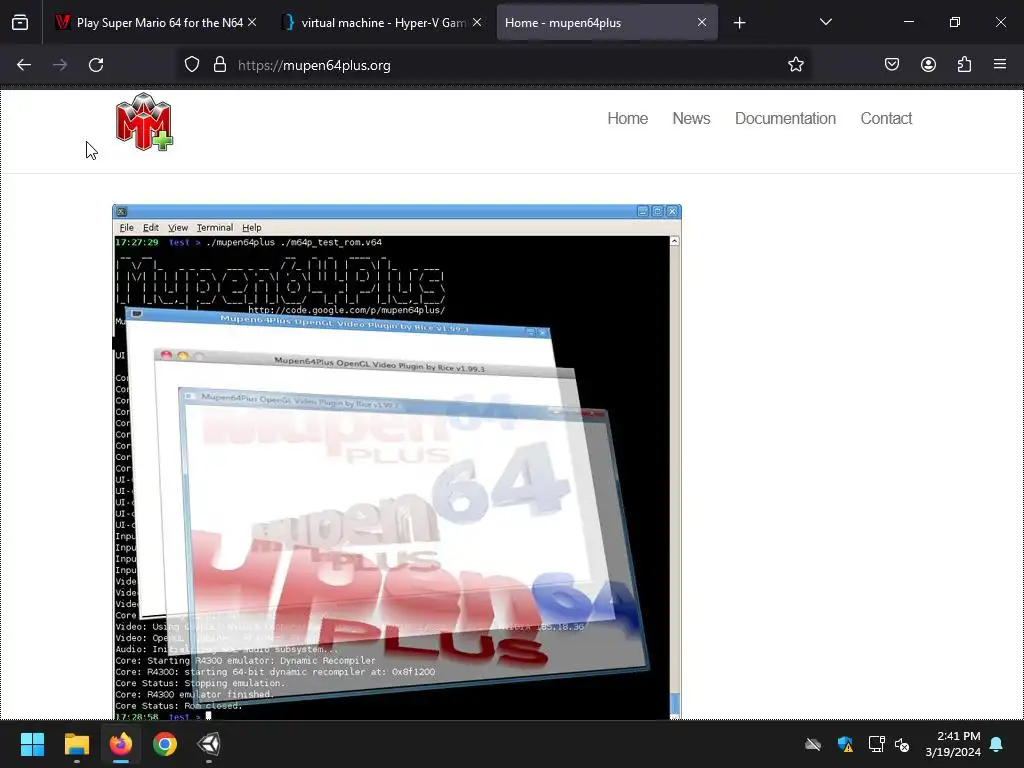The image size is (1024, 768).
Task: Open the News navigation link
Action: point(691,118)
